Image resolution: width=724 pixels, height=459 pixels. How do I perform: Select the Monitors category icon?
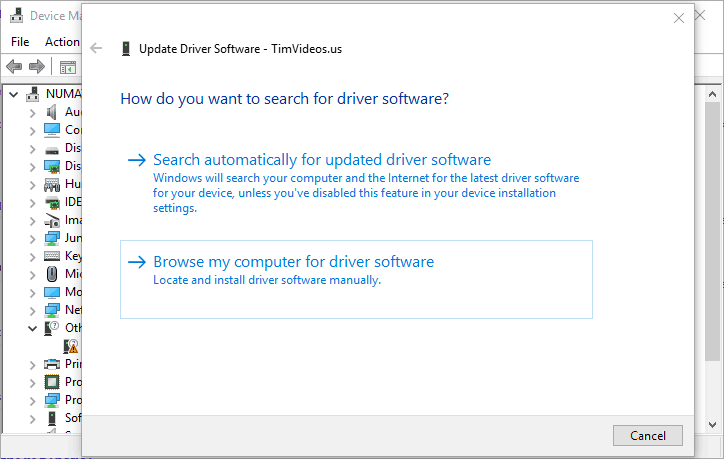point(52,292)
